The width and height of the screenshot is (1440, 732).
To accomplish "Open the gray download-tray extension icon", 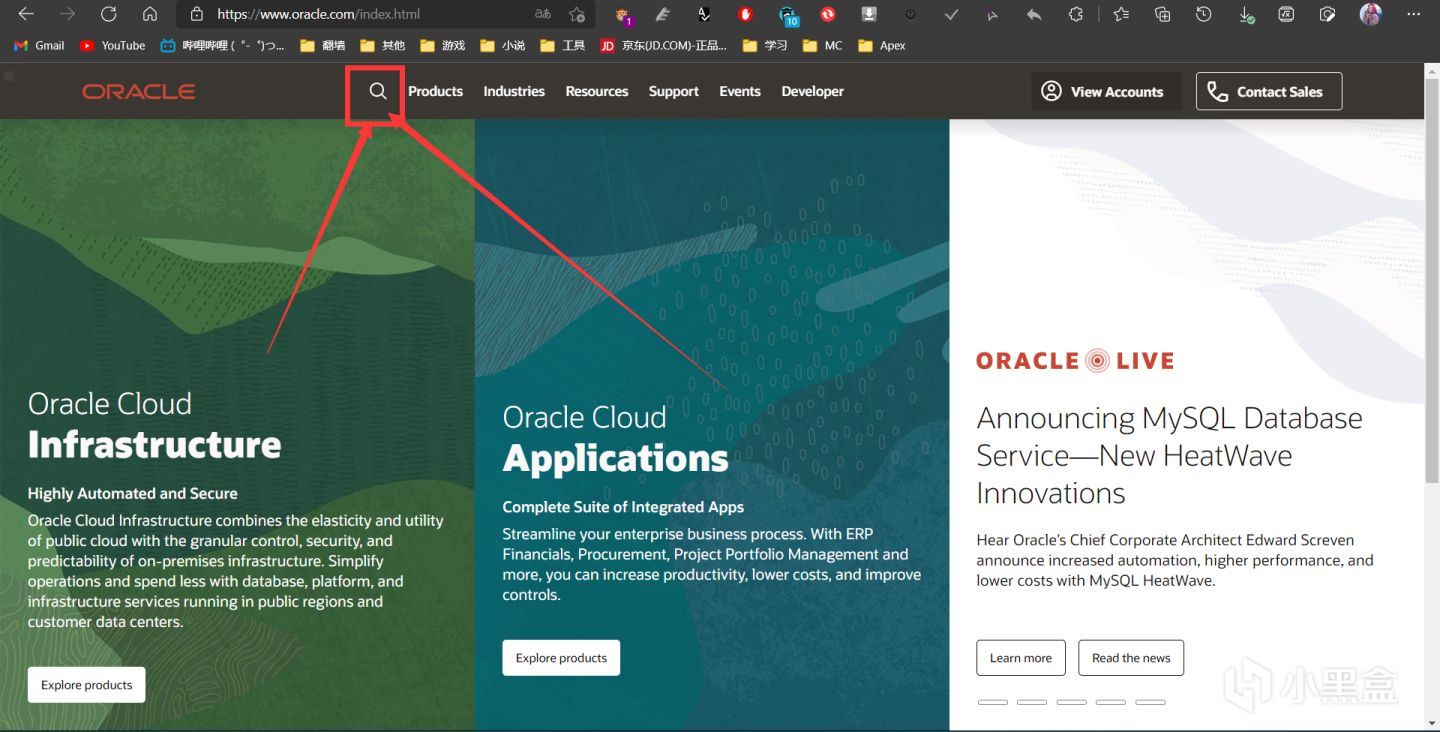I will coord(869,14).
